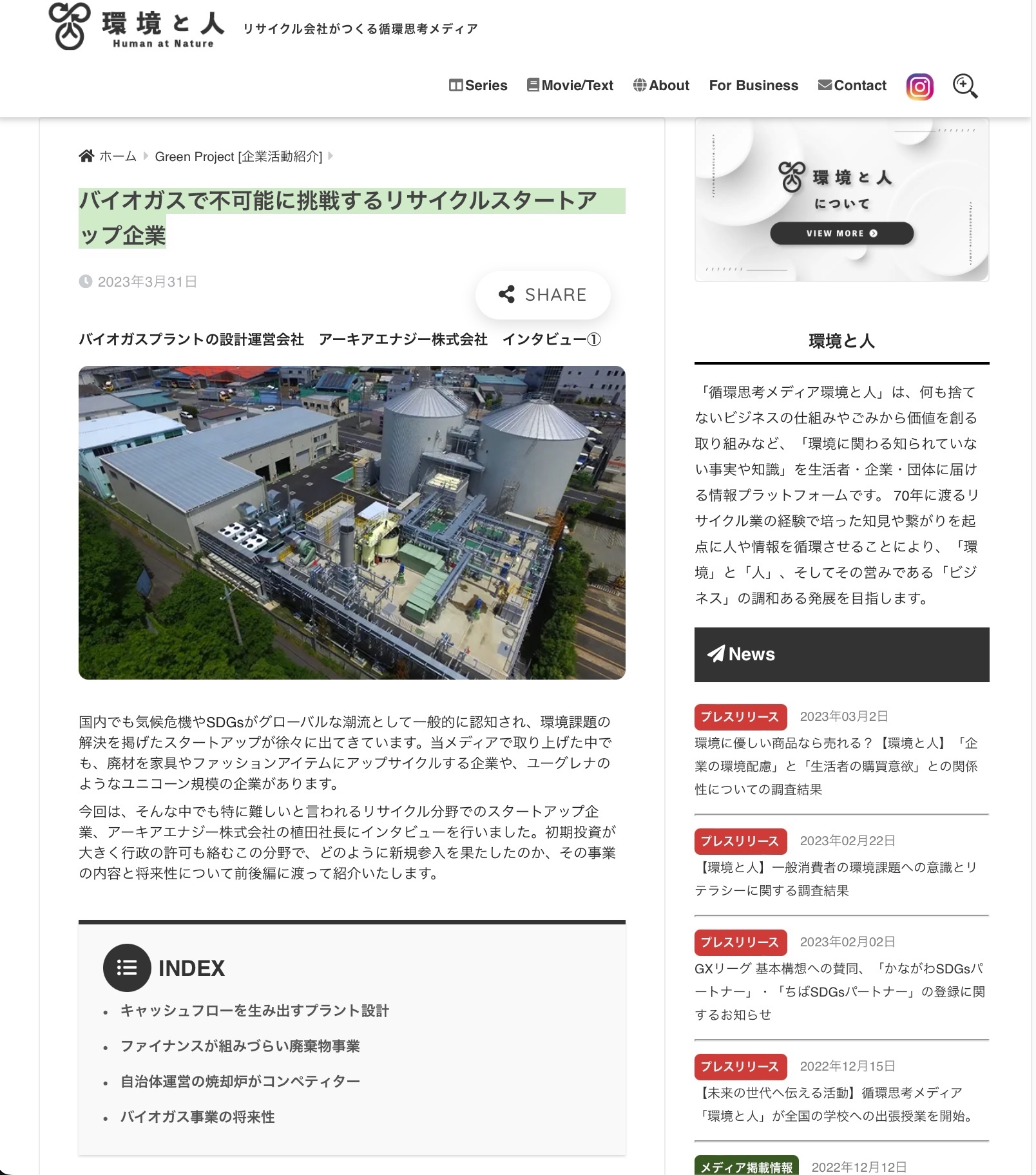
Task: Open the For Business menu item
Action: pyautogui.click(x=754, y=85)
